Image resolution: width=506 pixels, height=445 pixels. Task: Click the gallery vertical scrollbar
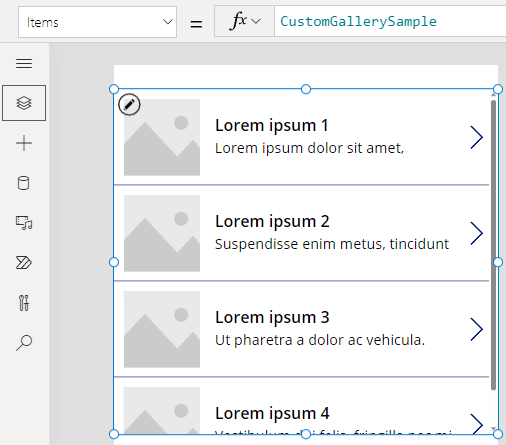493,245
